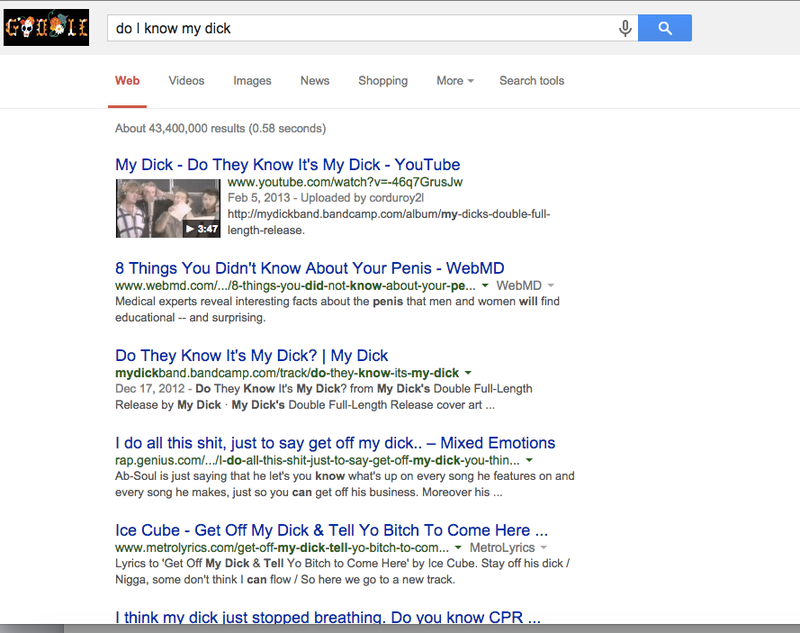The image size is (800, 633).
Task: Click the 'Feb 5, 2013 - Uploaded by corduroy2l' text
Action: coord(326,198)
